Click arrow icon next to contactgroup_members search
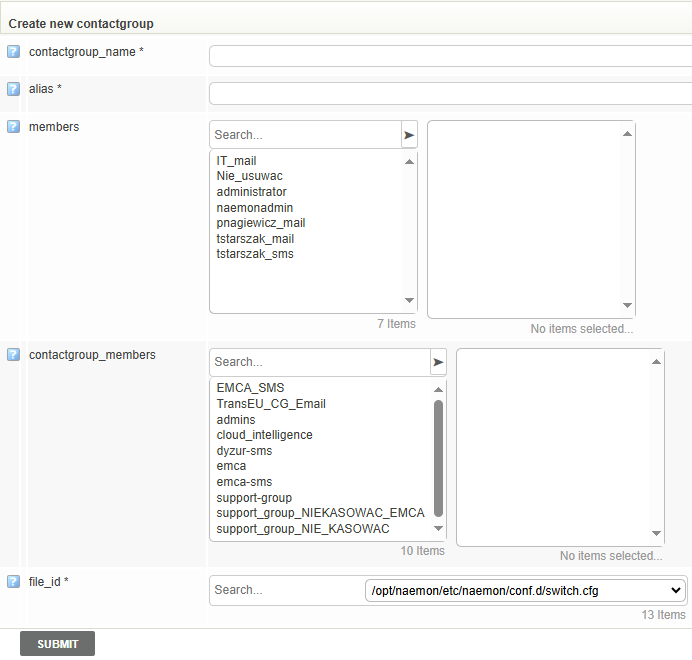 point(438,362)
